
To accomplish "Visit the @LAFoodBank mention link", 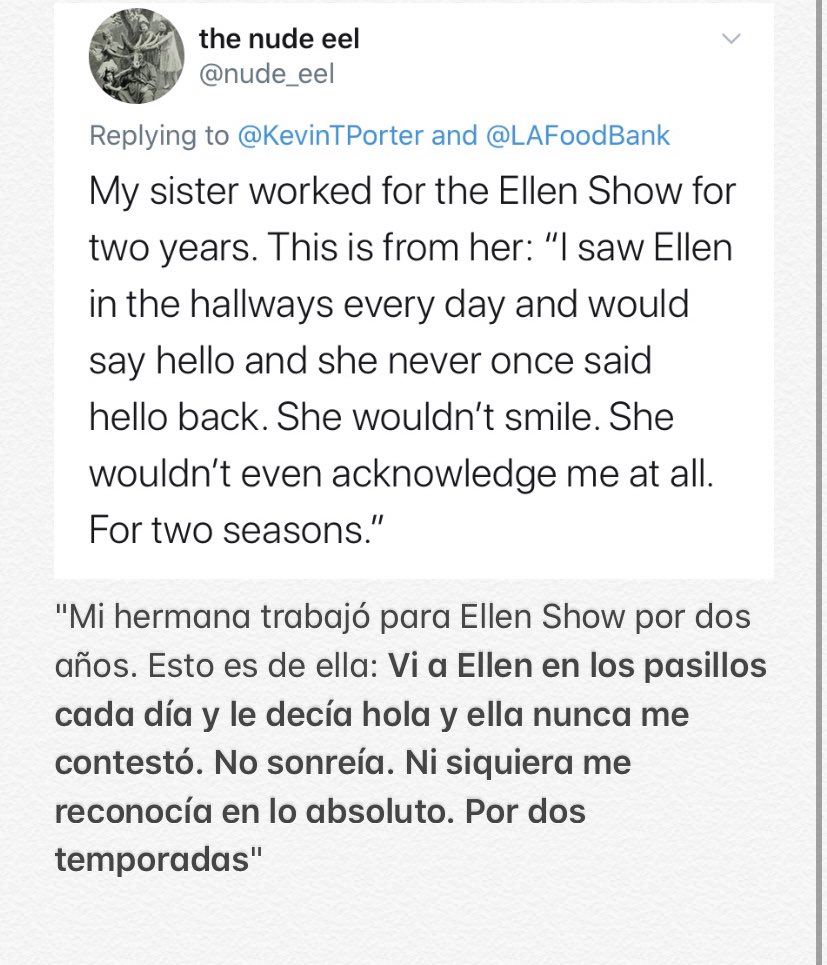I will (578, 135).
